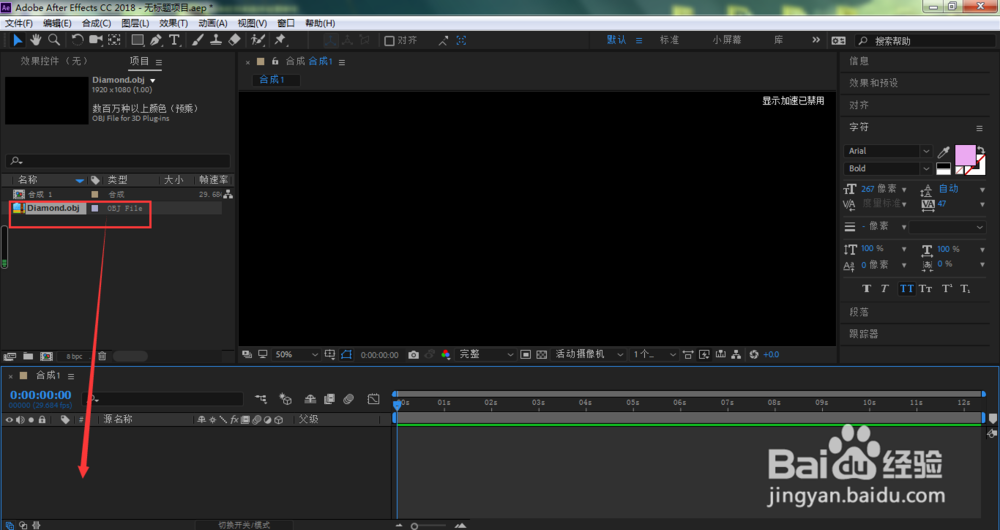
Task: Open the 活动摄像机 camera view dropdown
Action: [x=589, y=355]
